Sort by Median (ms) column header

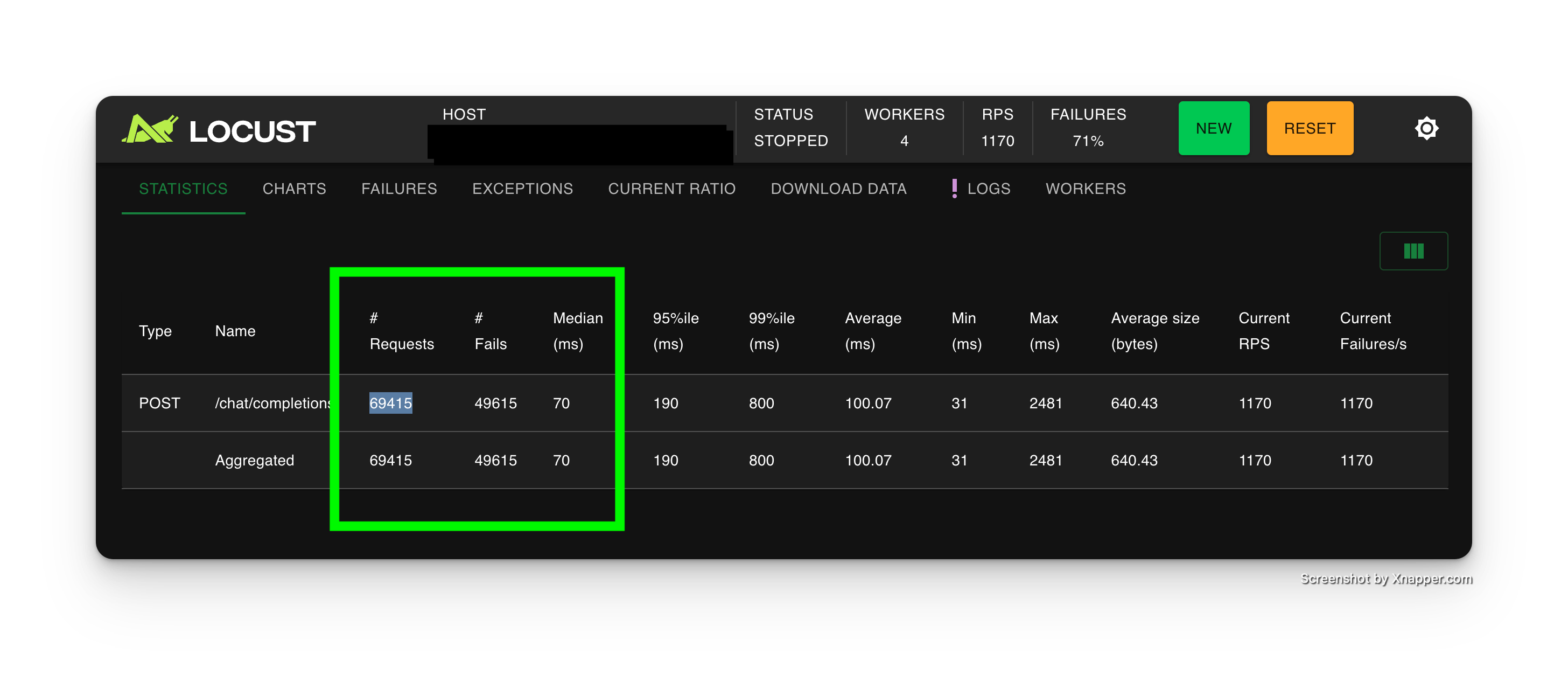pos(577,331)
